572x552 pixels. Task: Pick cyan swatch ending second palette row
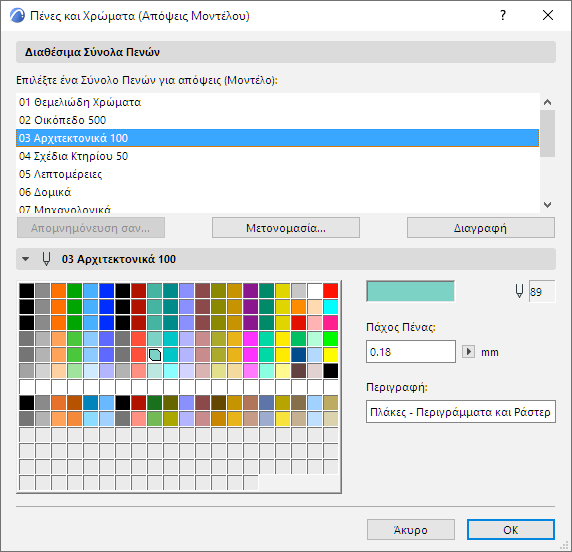pos(331,307)
